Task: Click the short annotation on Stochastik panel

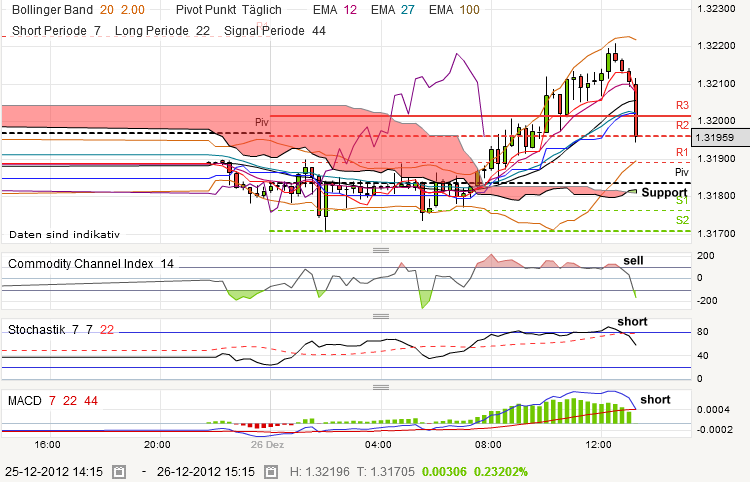Action: click(x=632, y=321)
